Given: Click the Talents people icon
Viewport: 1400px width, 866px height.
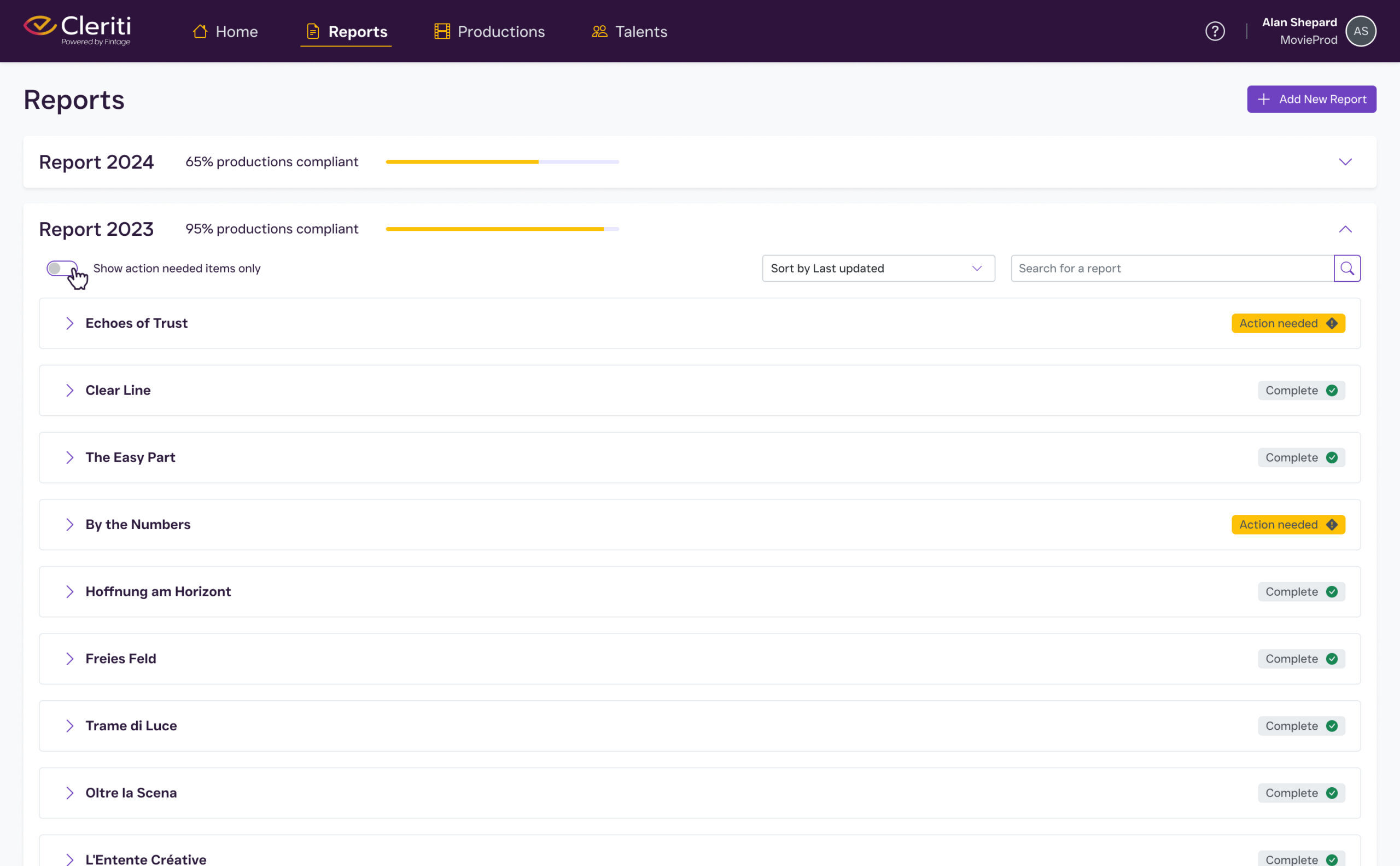Looking at the screenshot, I should [x=599, y=31].
